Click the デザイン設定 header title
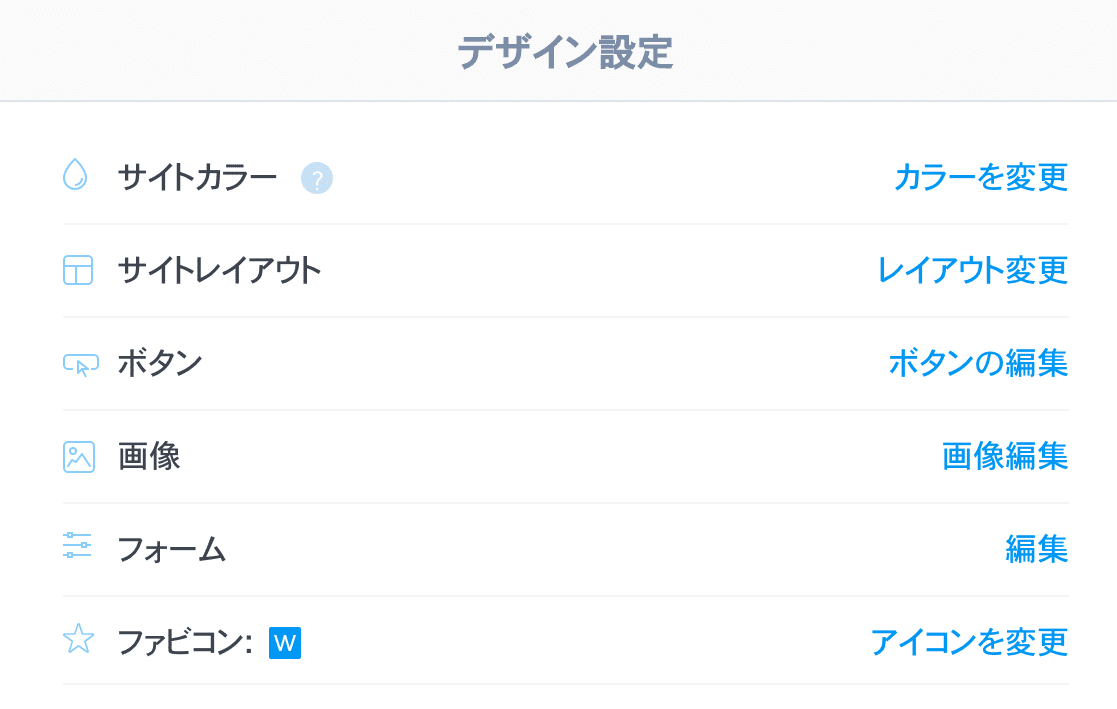This screenshot has height=709, width=1117. pos(565,52)
